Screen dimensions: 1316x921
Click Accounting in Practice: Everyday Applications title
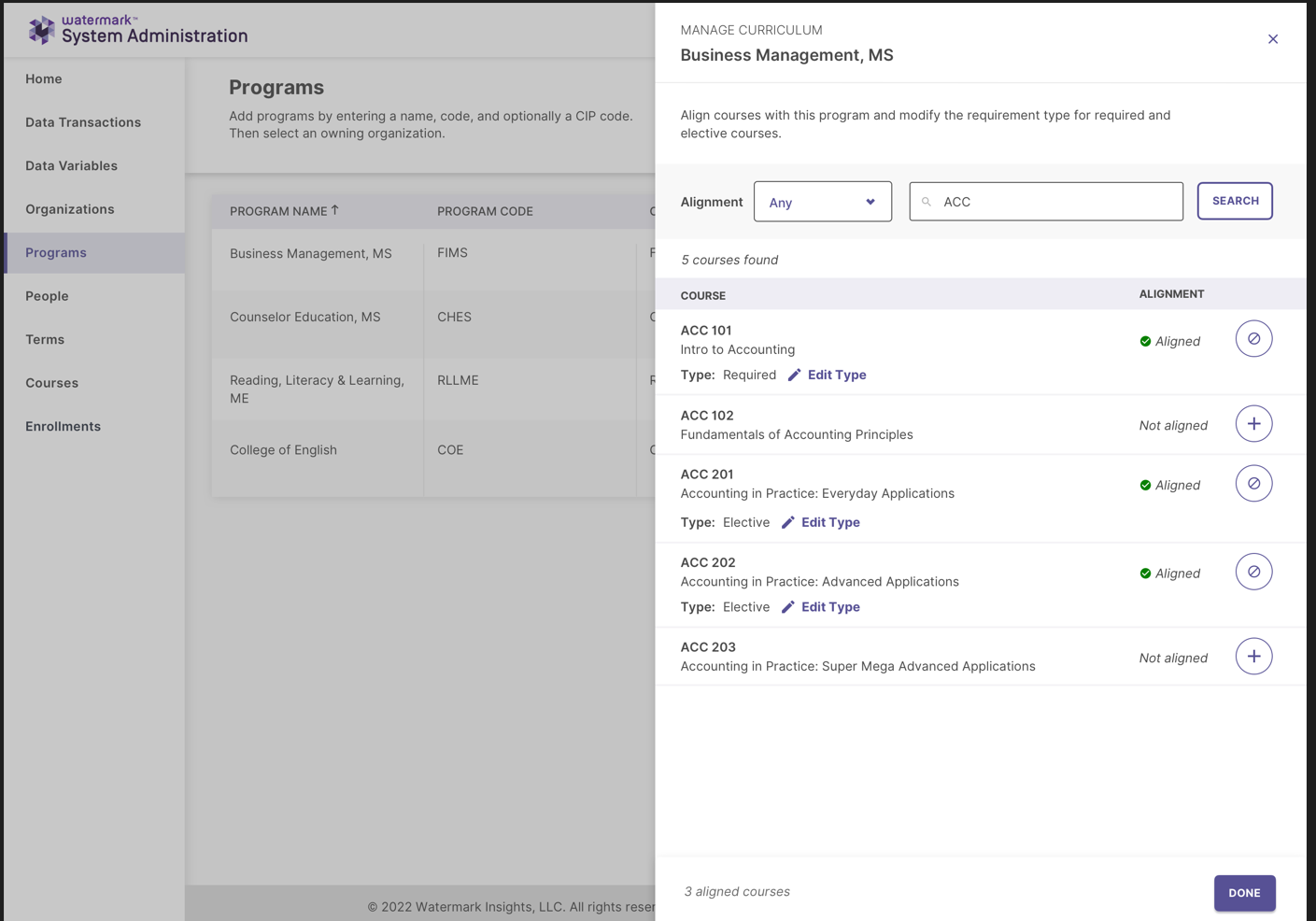817,493
